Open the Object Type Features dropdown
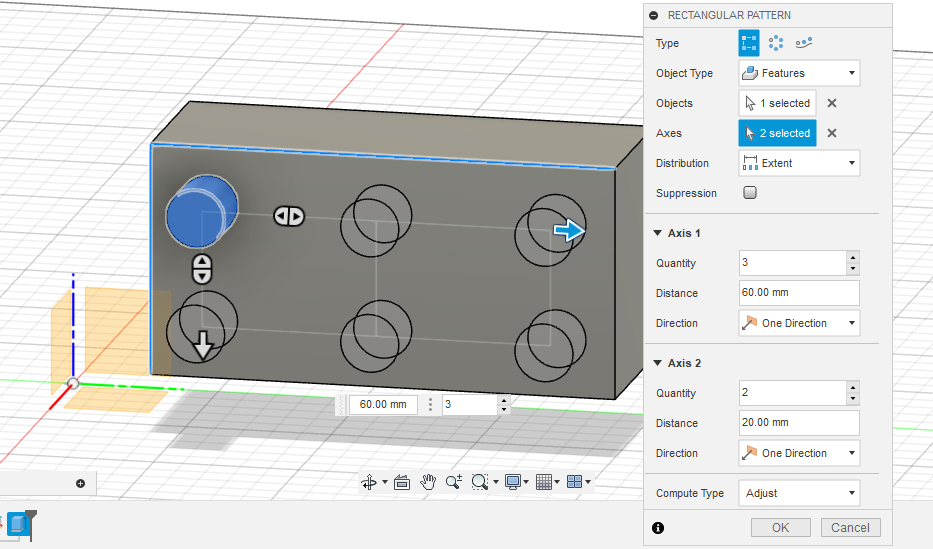 [799, 73]
